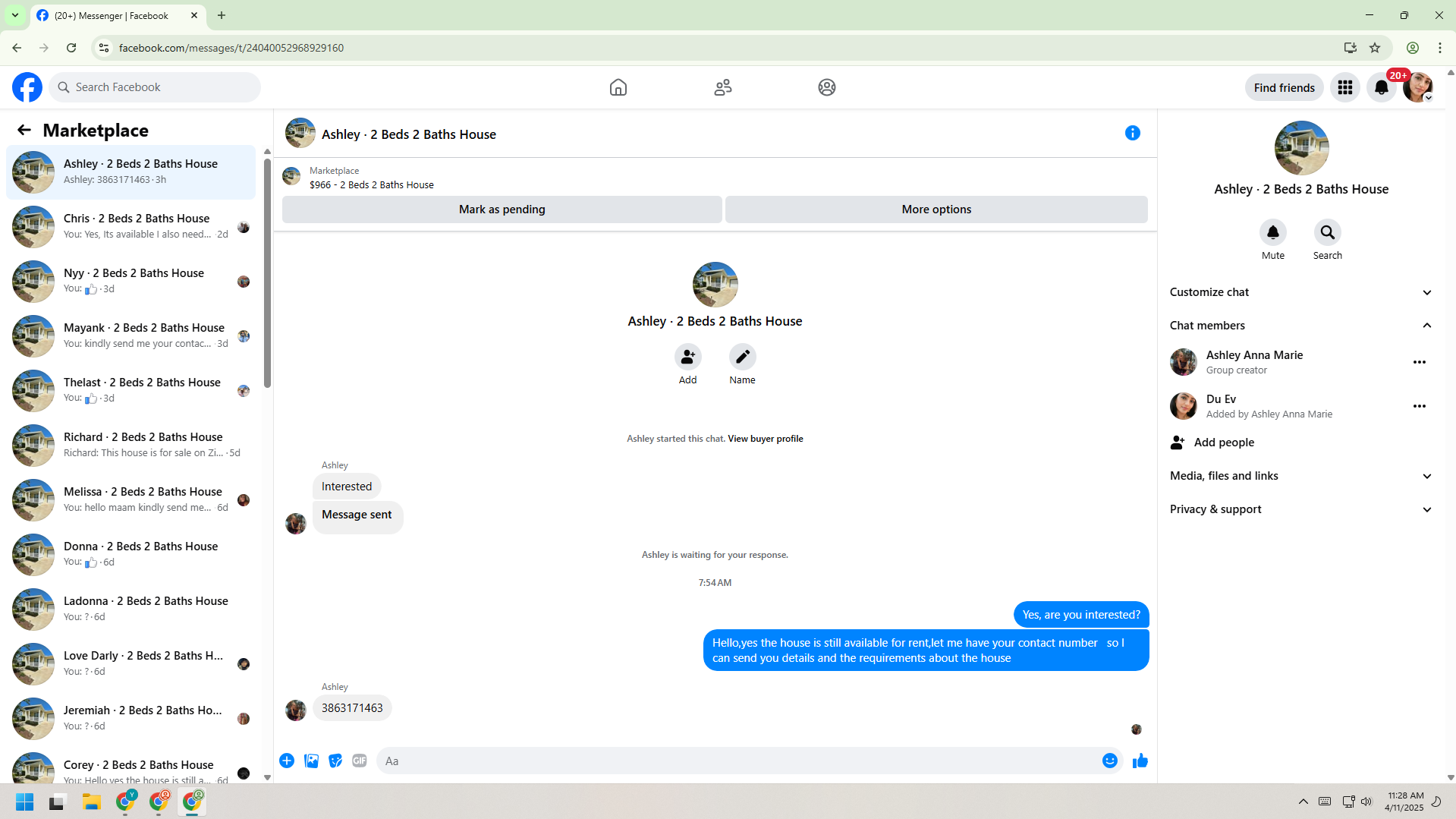Open options for Du Ev member
This screenshot has width=1456, height=819.
click(1420, 406)
